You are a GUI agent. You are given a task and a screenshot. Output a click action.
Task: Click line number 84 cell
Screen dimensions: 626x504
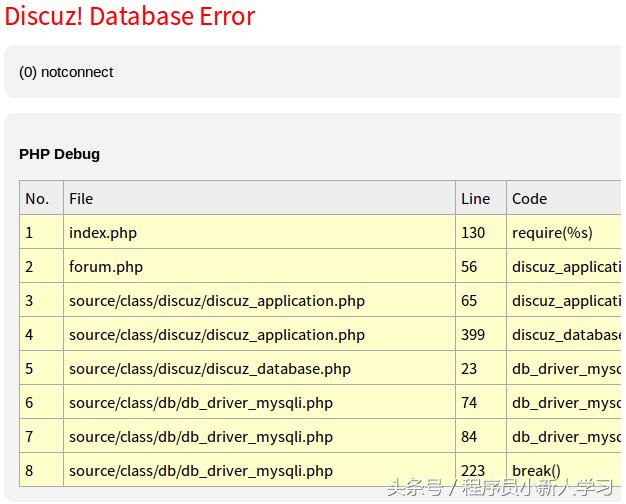[469, 436]
